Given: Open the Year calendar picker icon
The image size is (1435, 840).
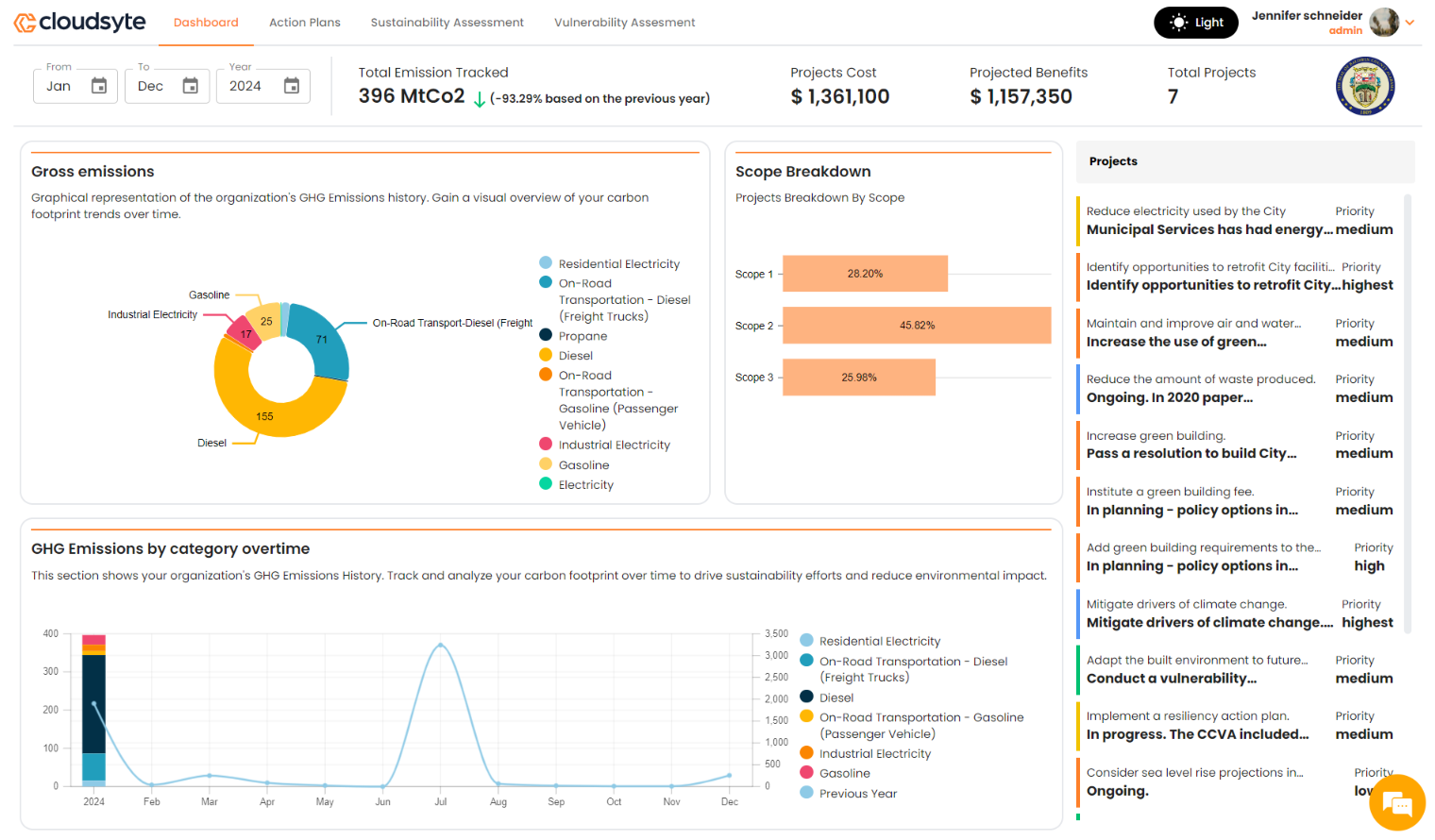Looking at the screenshot, I should (x=292, y=86).
